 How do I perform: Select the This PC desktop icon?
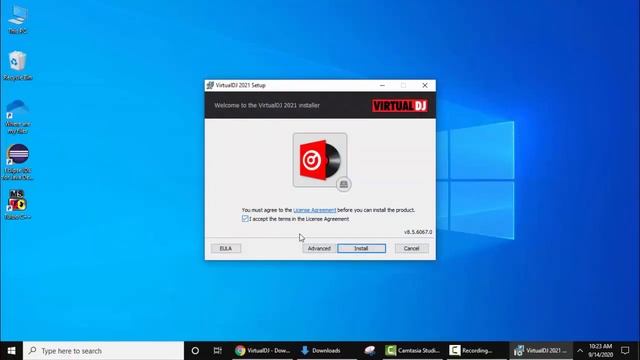coord(18,20)
